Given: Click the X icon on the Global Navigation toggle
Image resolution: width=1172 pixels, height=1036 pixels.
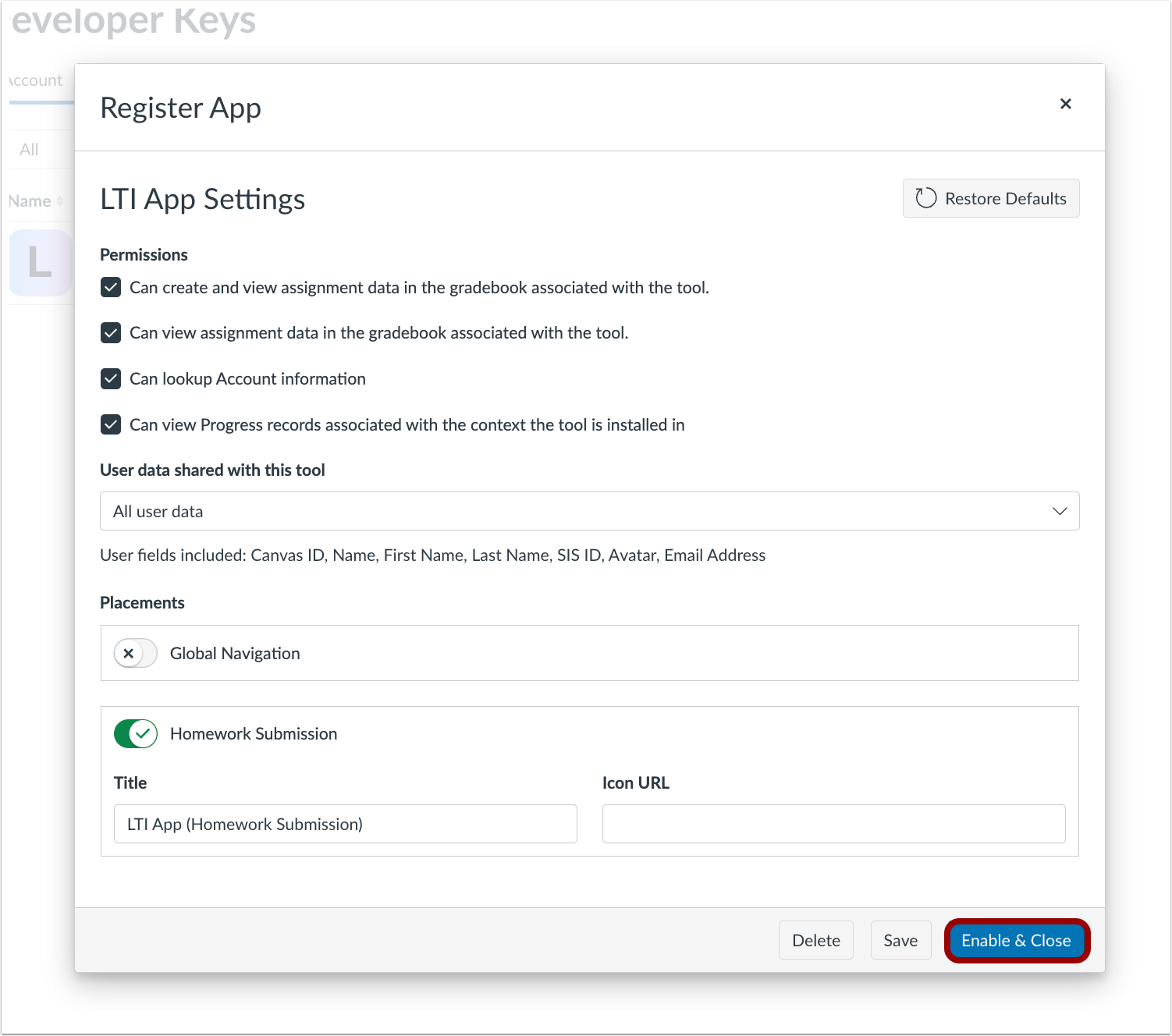Looking at the screenshot, I should [x=130, y=653].
